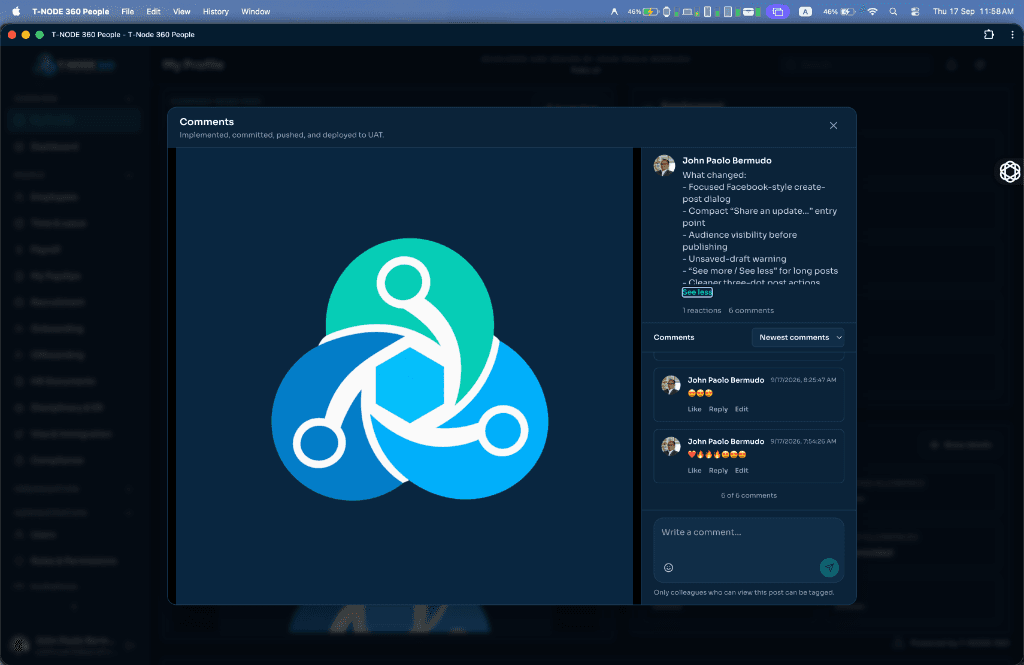Viewport: 1024px width, 665px height.
Task: Edit the comment posted at 7:54:26 AM
Action: (x=741, y=470)
